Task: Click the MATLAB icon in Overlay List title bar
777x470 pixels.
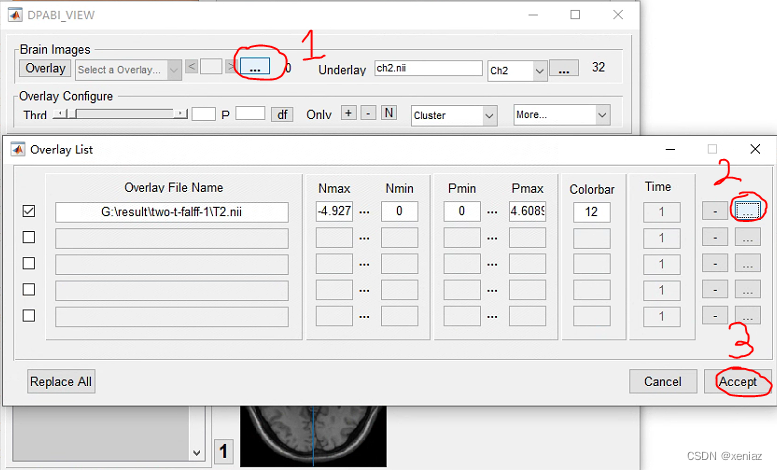Action: 18,149
